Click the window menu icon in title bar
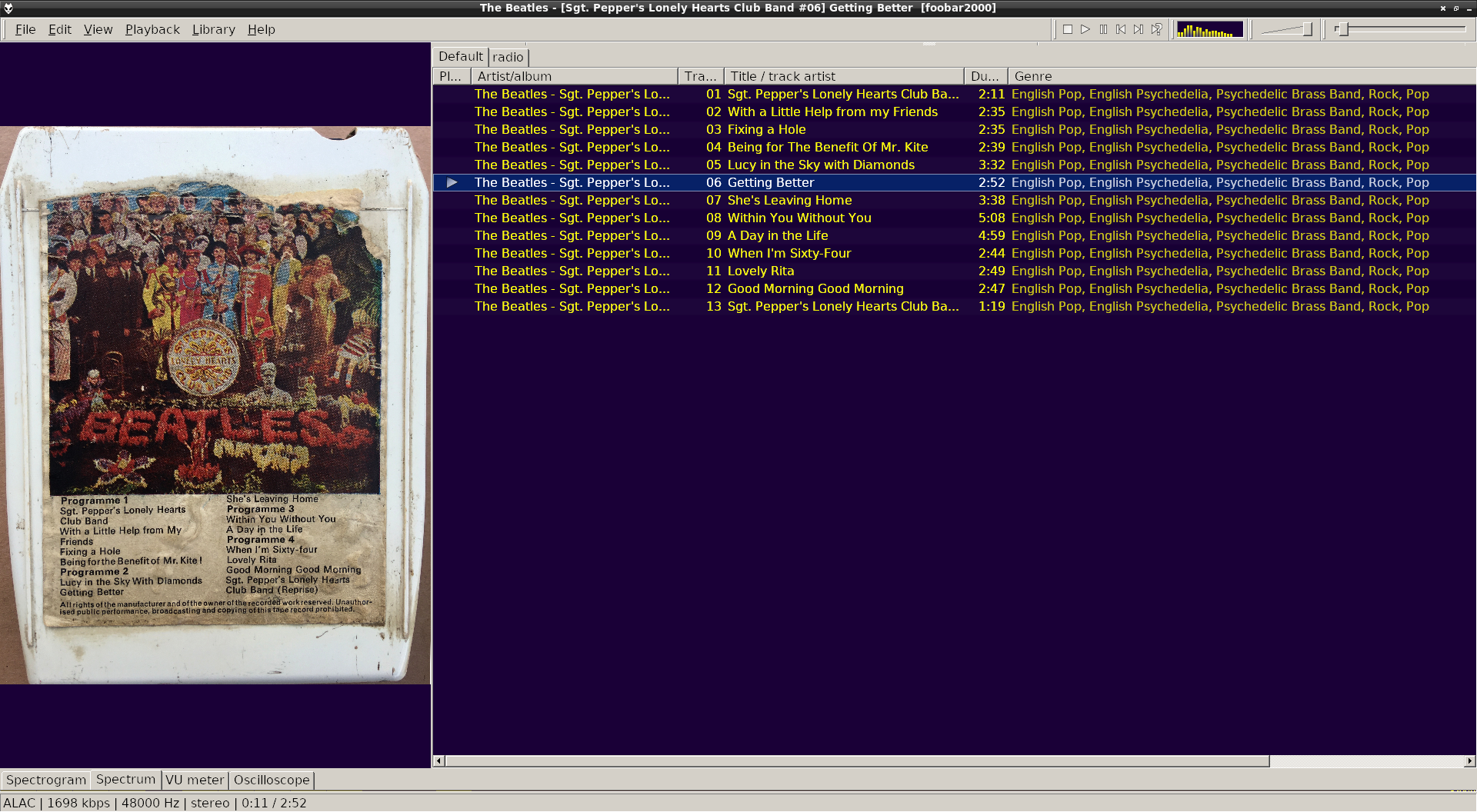Image resolution: width=1477 pixels, height=812 pixels. pos(8,8)
